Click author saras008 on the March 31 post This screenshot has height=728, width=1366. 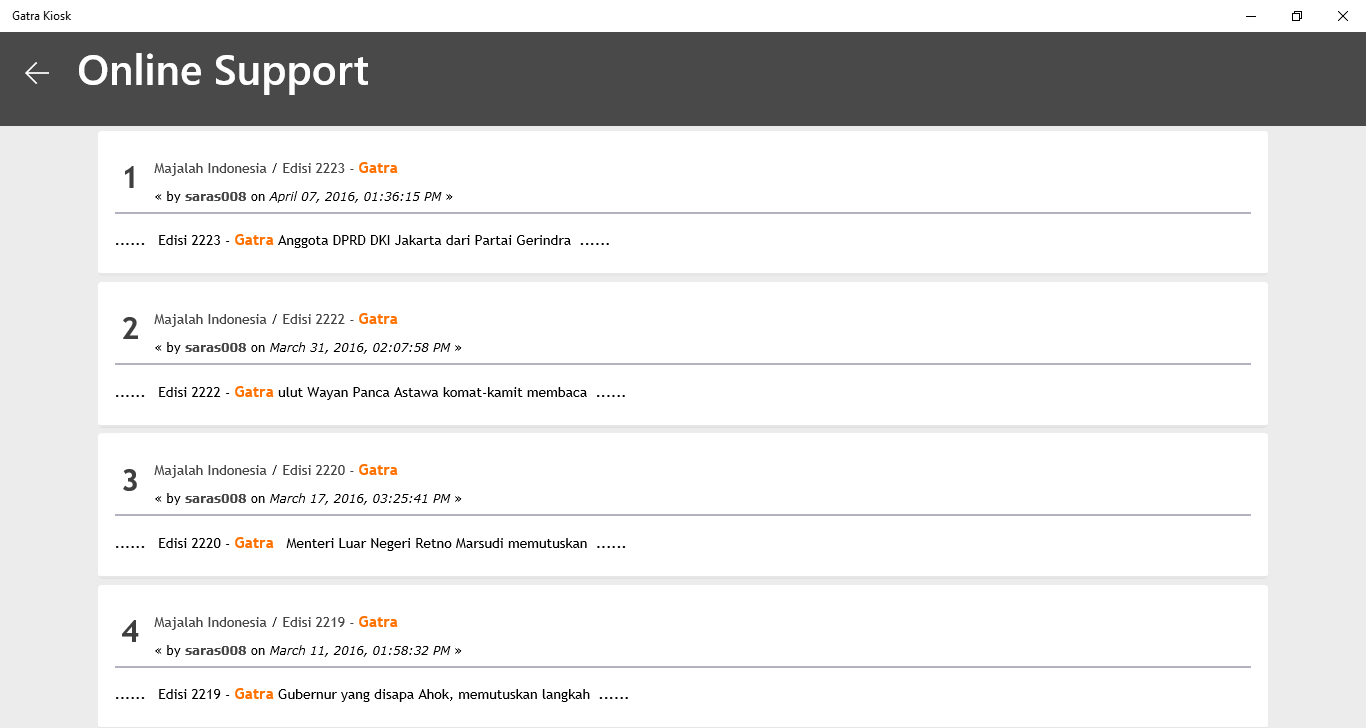tap(215, 348)
